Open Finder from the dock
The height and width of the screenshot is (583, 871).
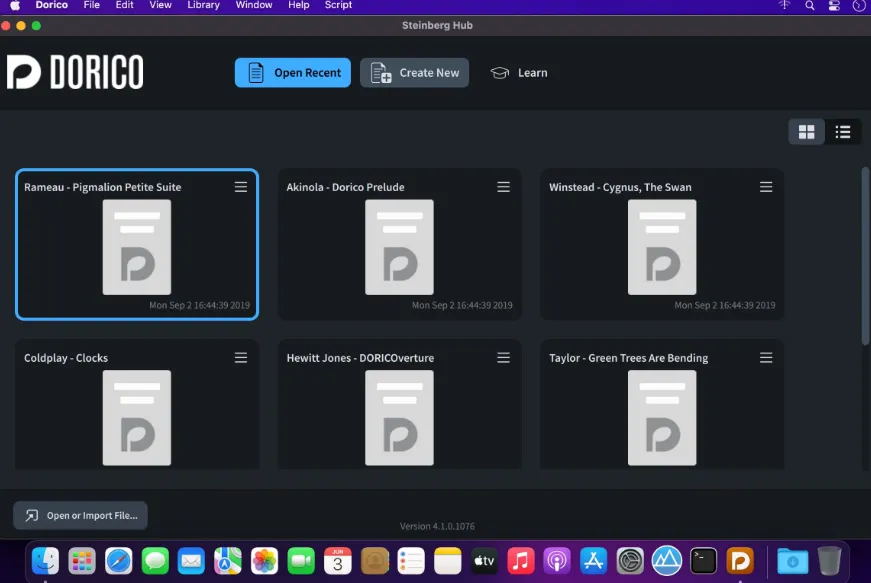[46, 561]
